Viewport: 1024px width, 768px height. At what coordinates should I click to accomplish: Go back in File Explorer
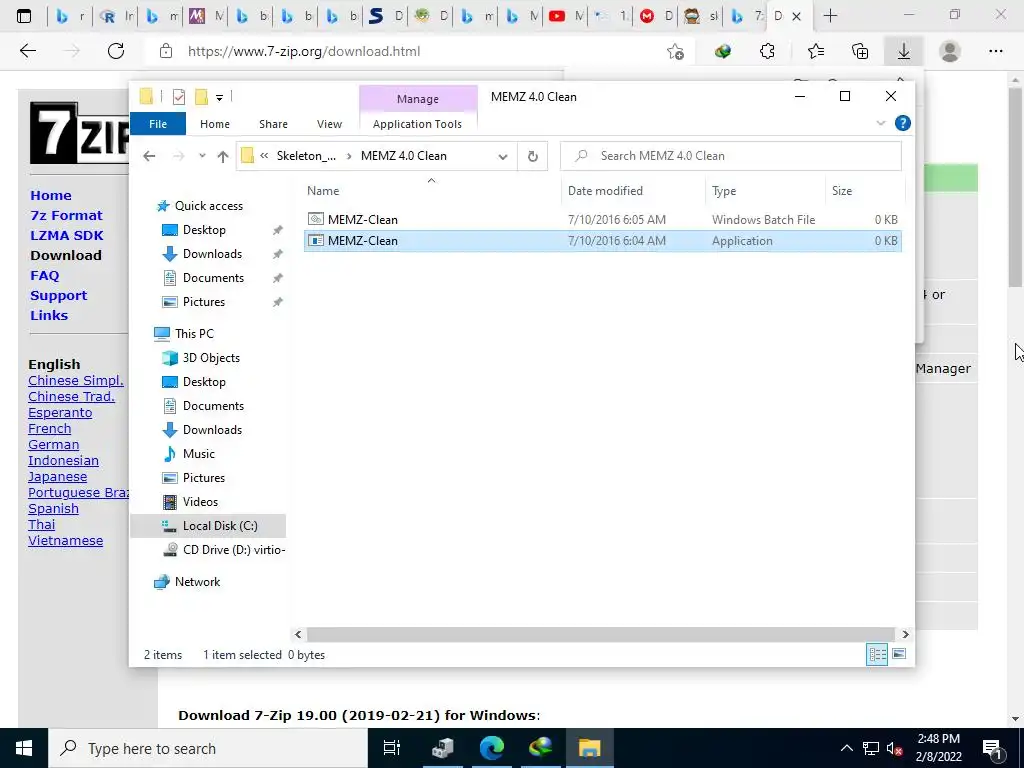click(149, 156)
